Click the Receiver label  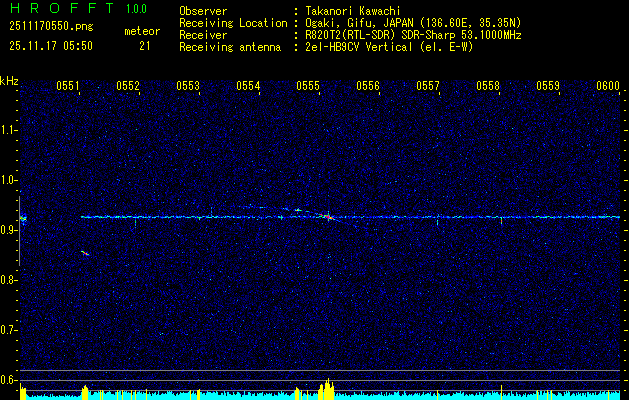(203, 35)
